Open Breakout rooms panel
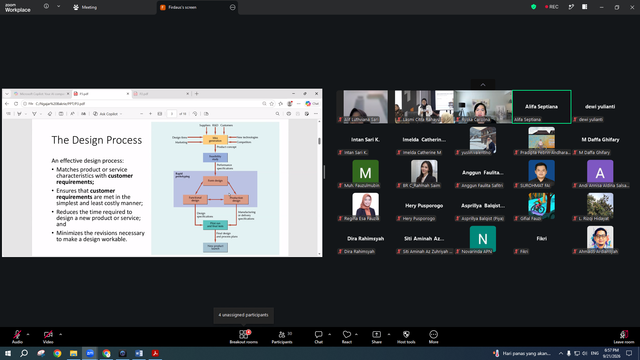Image resolution: width=640 pixels, height=360 pixels. [x=244, y=337]
